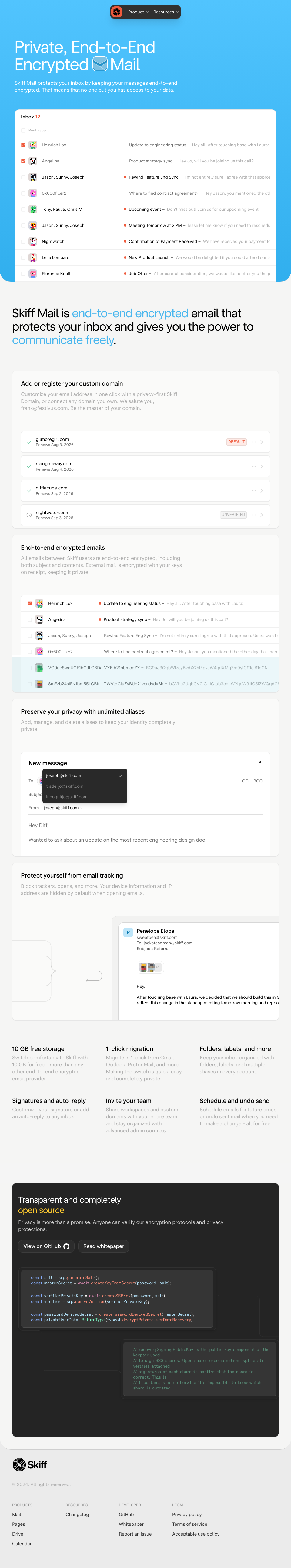Screen dimensions: 291x1568
Task: Choose the incognitjo@skiff.com alias option
Action: click(x=67, y=797)
